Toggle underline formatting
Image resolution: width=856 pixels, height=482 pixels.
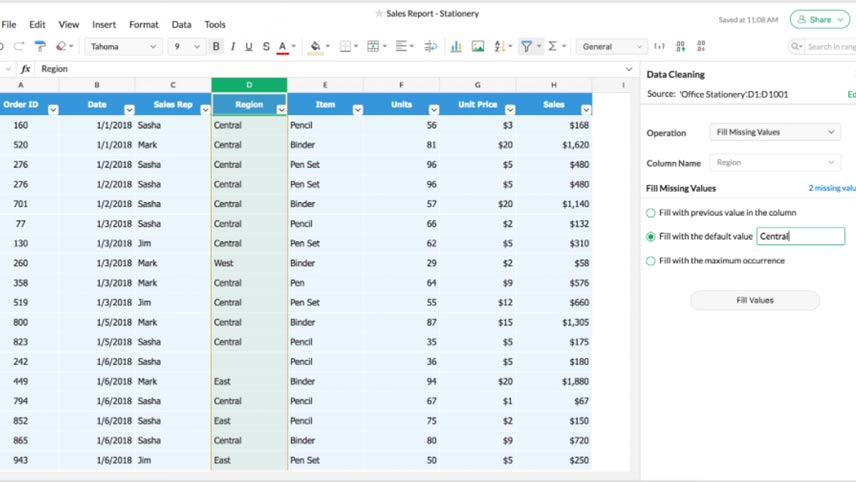pyautogui.click(x=249, y=46)
